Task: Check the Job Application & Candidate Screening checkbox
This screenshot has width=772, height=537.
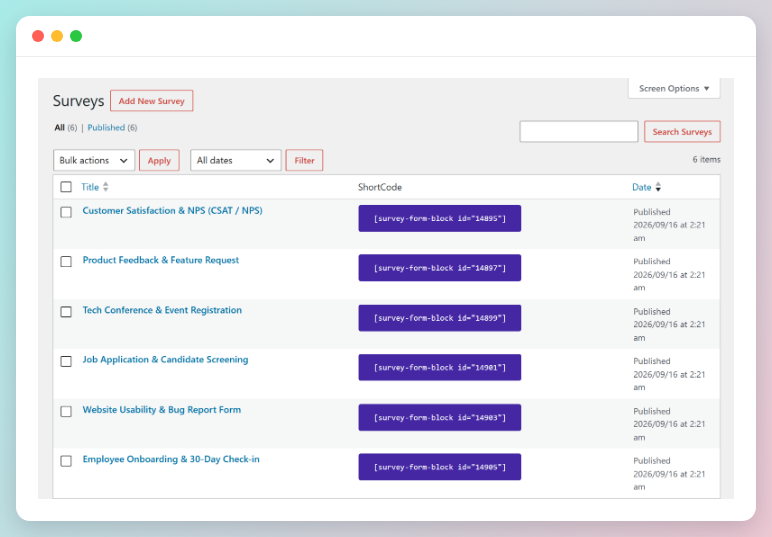Action: [x=66, y=361]
